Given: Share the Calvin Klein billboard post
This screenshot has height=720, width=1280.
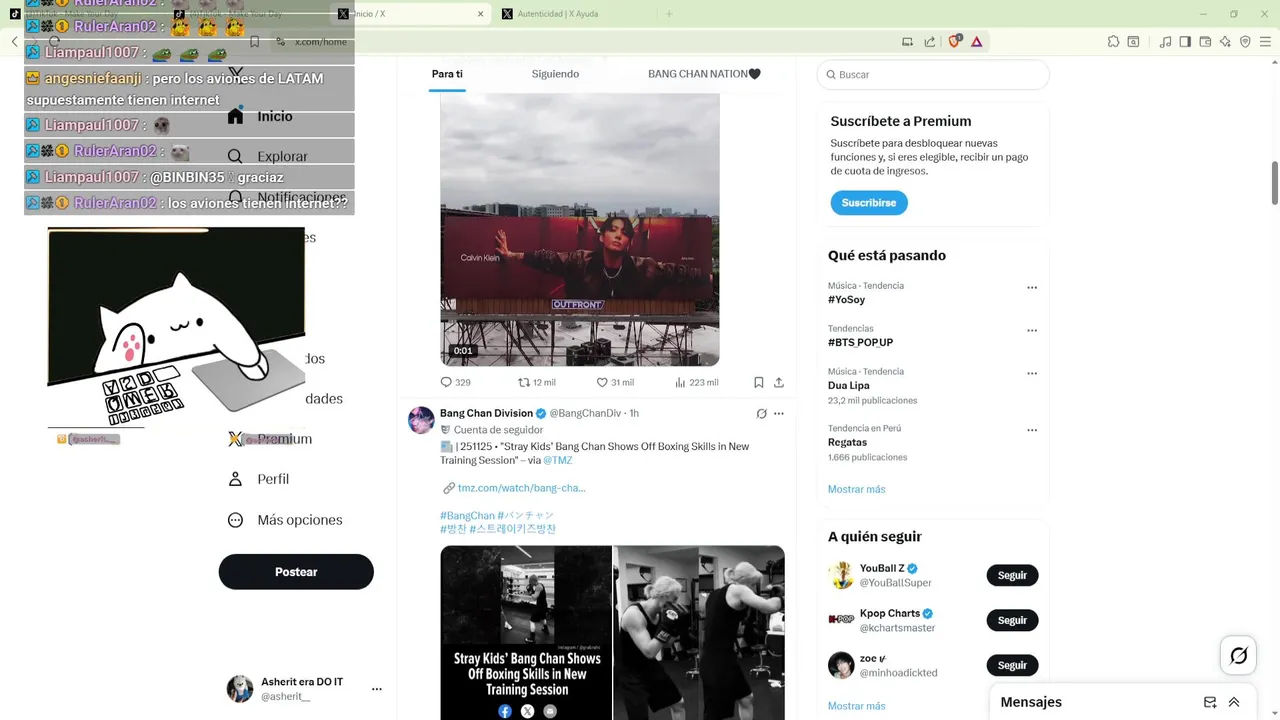Looking at the screenshot, I should [779, 382].
